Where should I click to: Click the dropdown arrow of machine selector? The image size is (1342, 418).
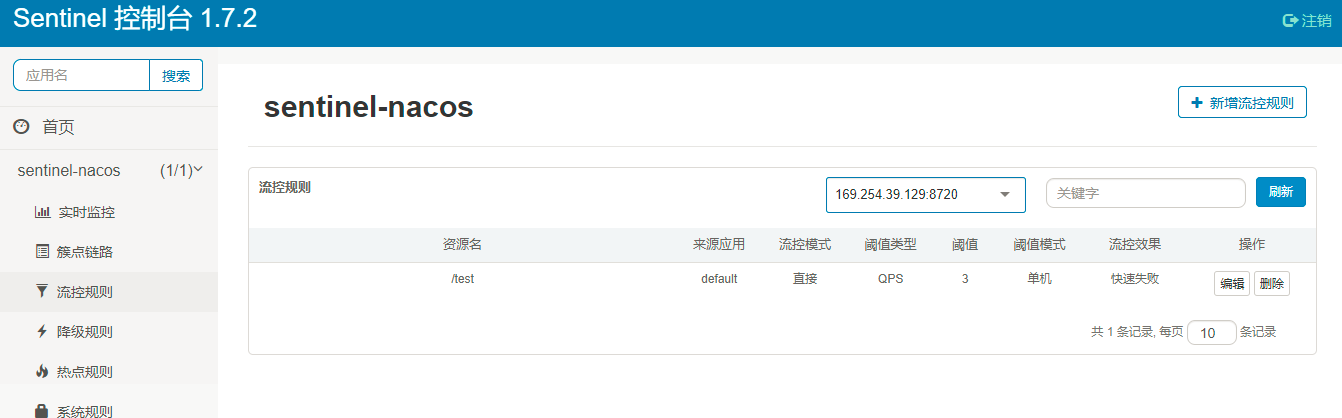(1005, 195)
